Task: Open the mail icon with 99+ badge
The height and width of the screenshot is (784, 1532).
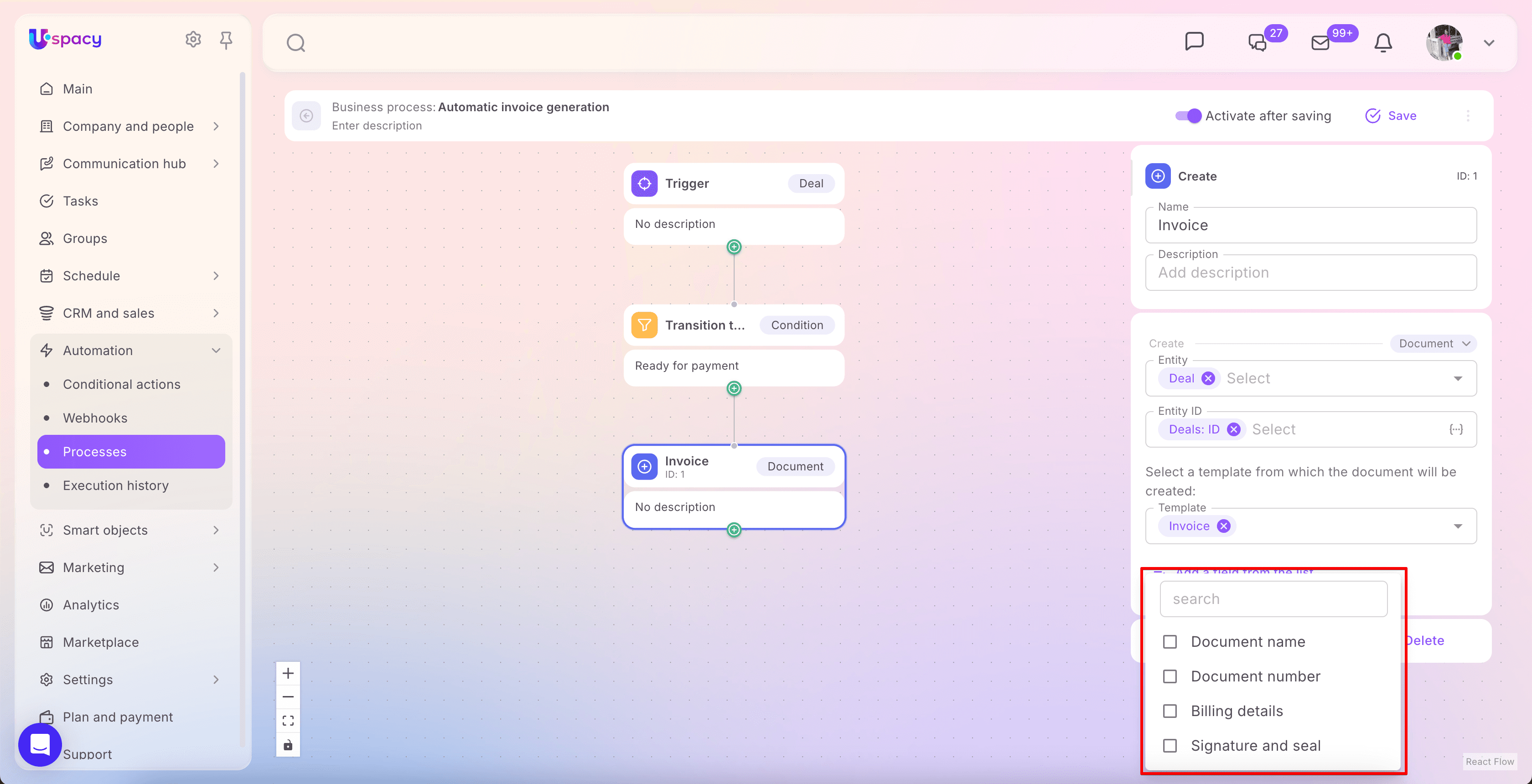Action: pyautogui.click(x=1320, y=43)
